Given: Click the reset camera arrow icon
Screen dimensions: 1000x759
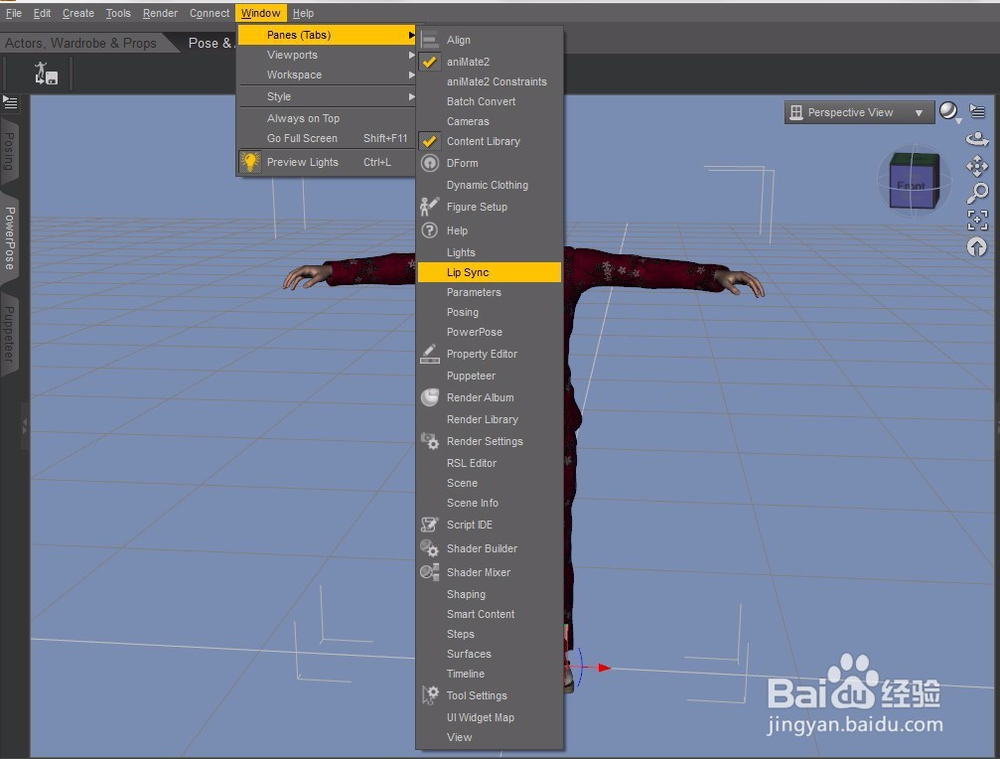Looking at the screenshot, I should [x=977, y=247].
